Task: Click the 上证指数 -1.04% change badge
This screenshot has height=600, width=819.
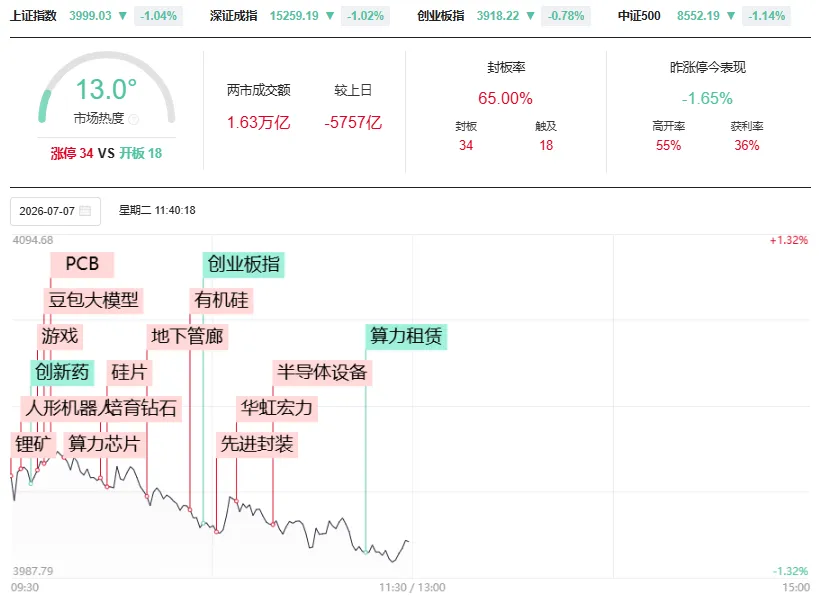Action: click(158, 16)
